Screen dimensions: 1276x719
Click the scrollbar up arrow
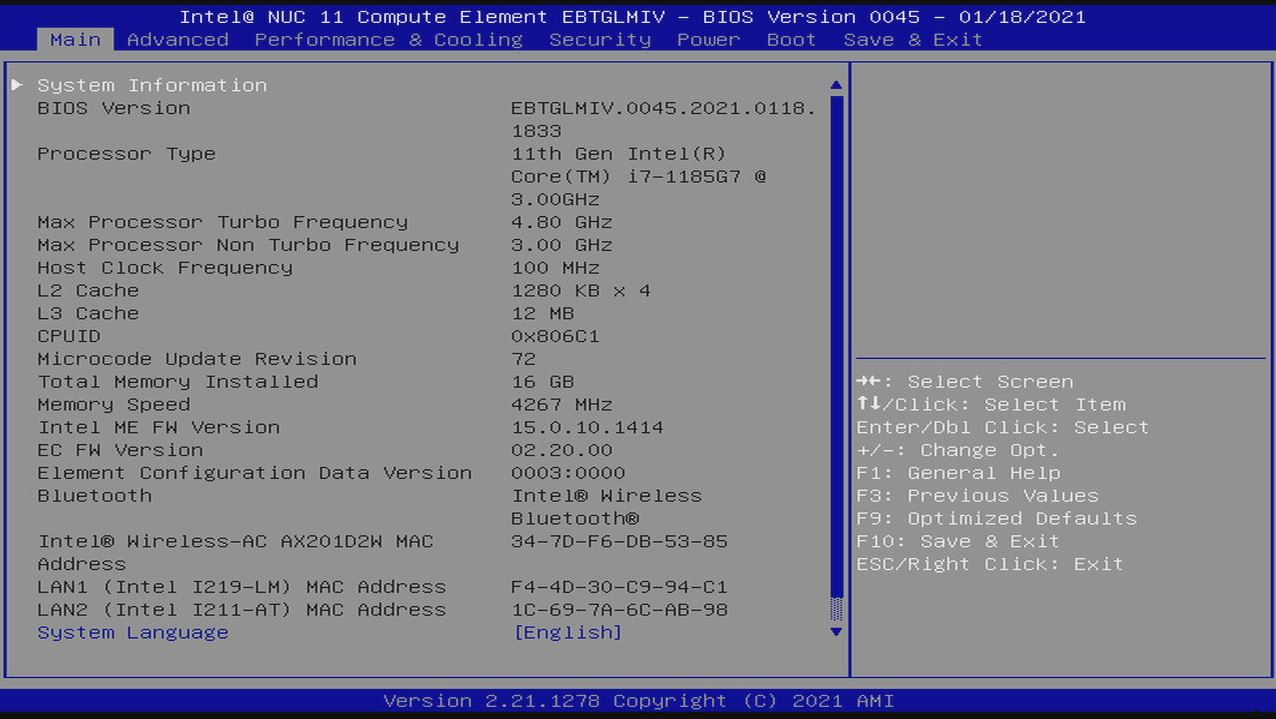(836, 85)
